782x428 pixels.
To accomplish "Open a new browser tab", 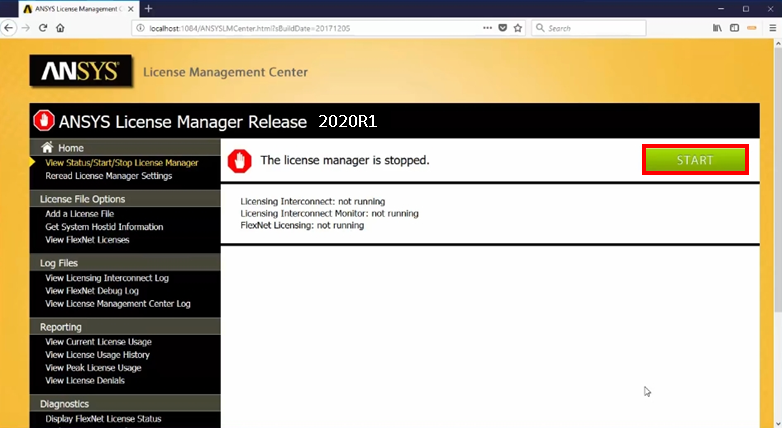I will click(x=149, y=8).
